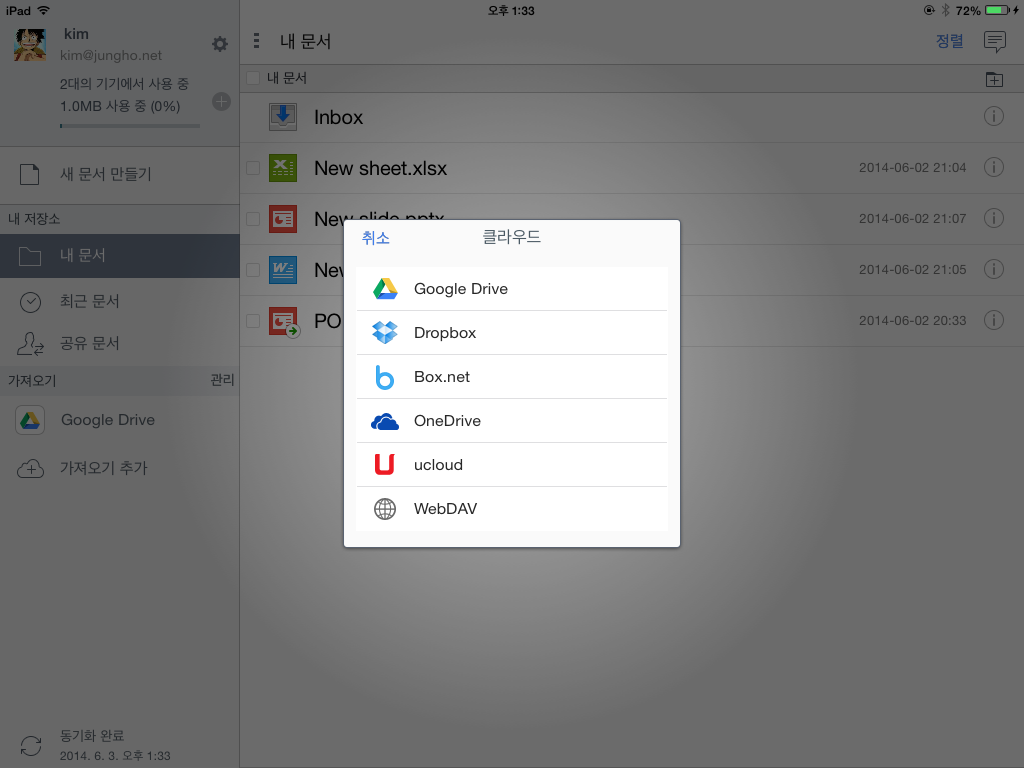
Task: Click the red ucloud U icon
Action: tap(385, 464)
